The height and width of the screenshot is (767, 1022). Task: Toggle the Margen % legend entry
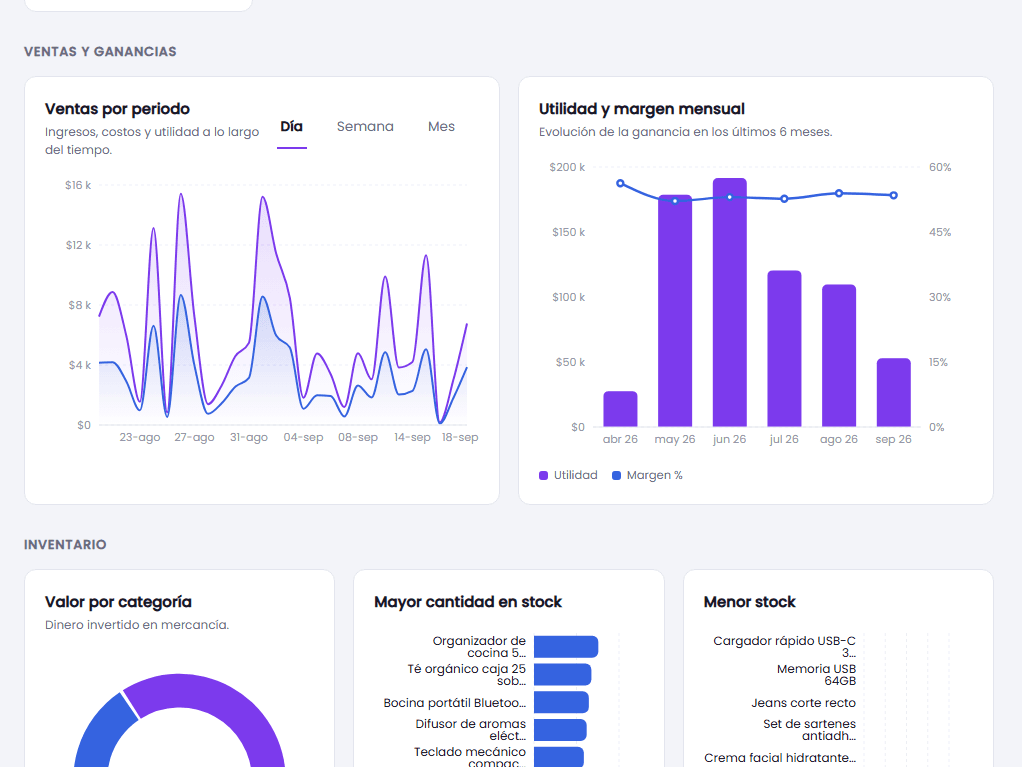coord(647,475)
